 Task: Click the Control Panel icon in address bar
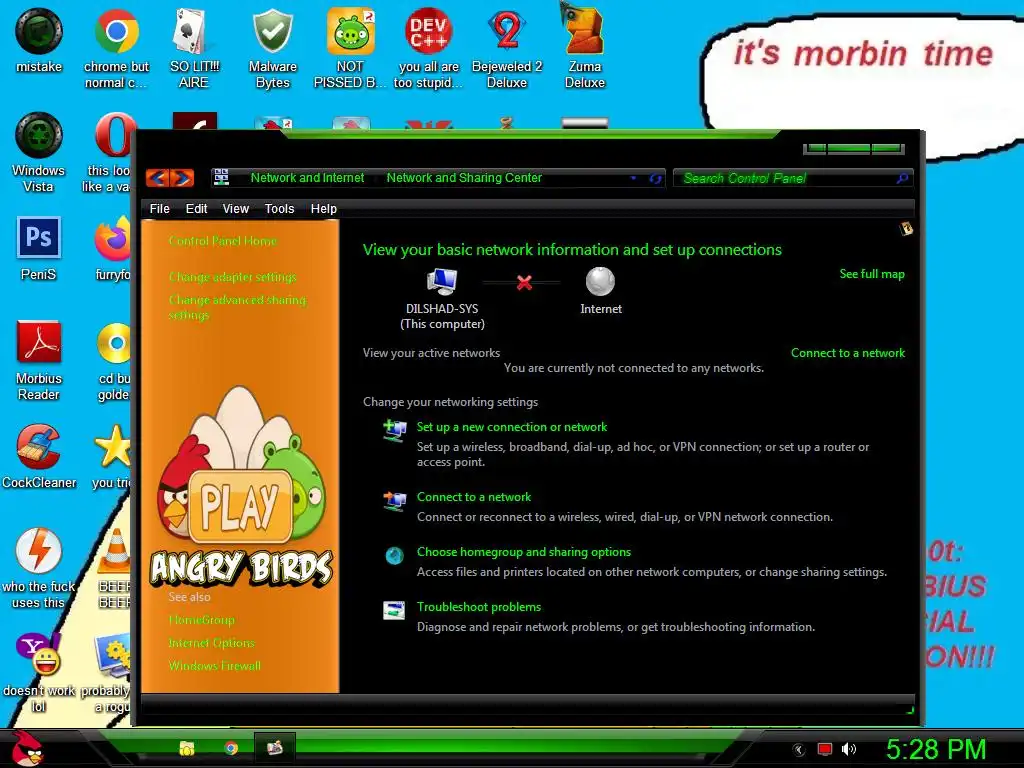(x=221, y=177)
